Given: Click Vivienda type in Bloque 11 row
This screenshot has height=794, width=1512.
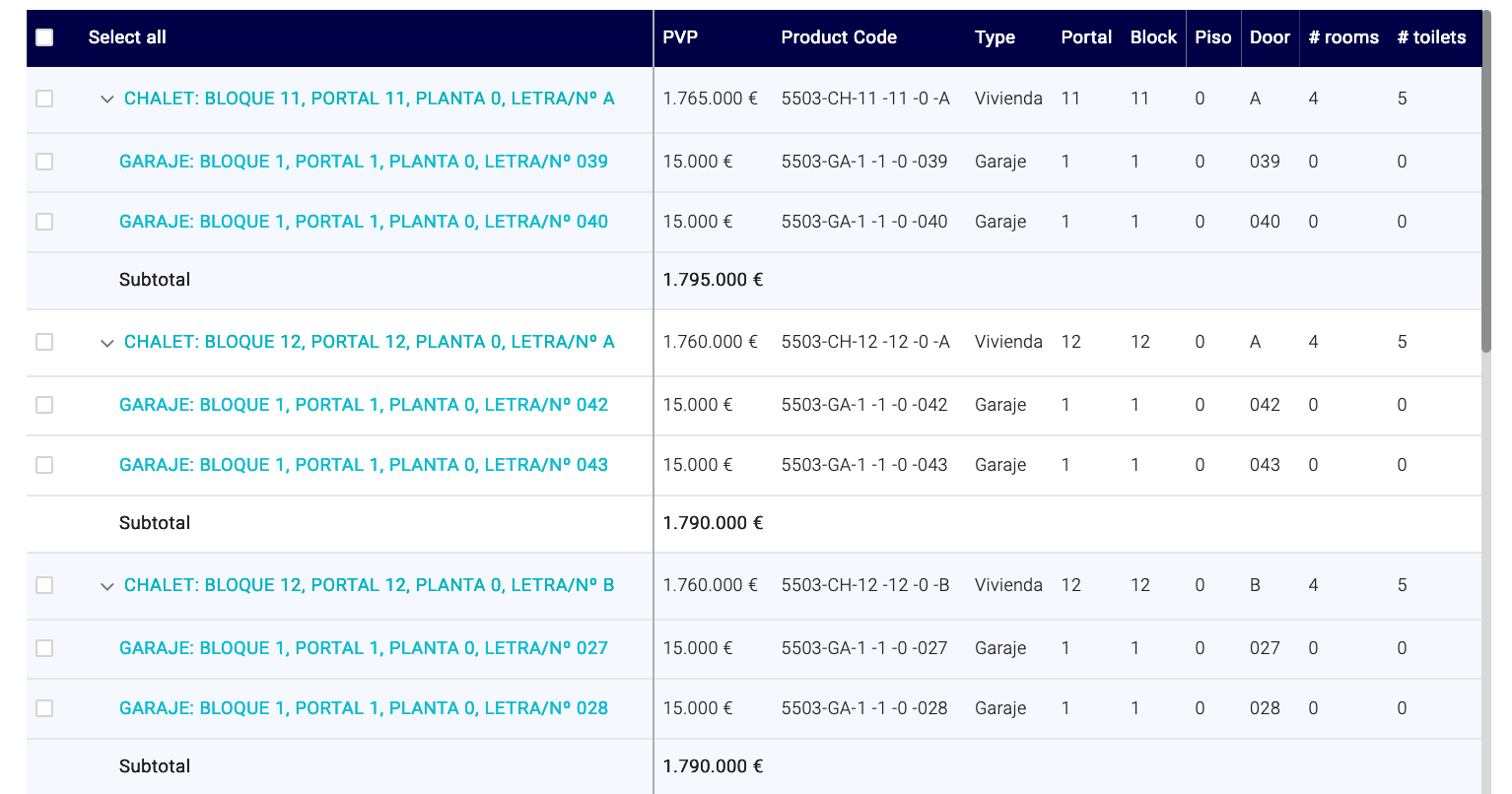Looking at the screenshot, I should (x=1008, y=99).
